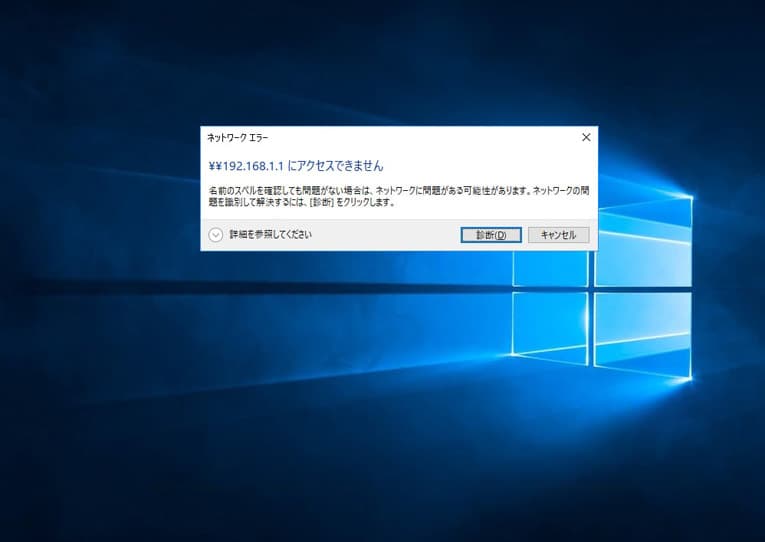Image resolution: width=765 pixels, height=542 pixels.
Task: Click empty title bar area of dialog
Action: click(420, 138)
